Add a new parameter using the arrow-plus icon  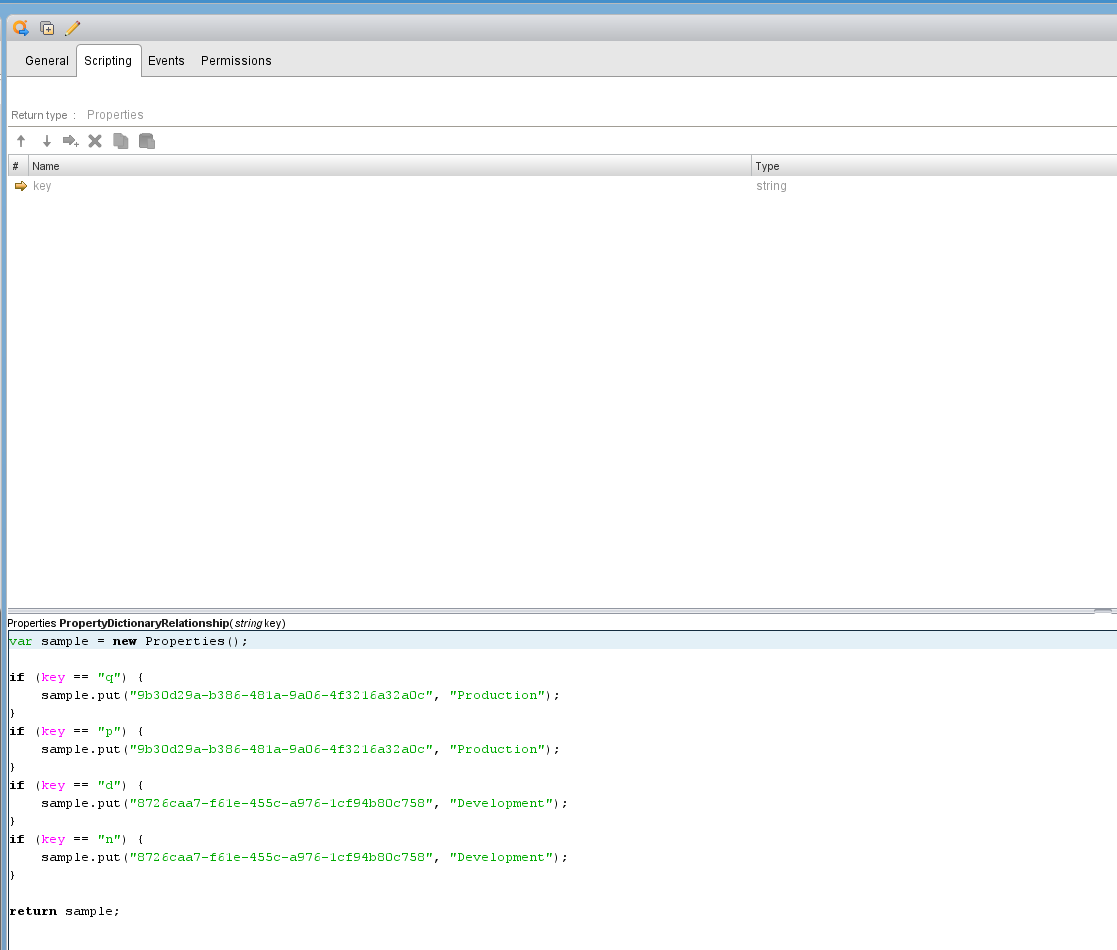point(70,140)
